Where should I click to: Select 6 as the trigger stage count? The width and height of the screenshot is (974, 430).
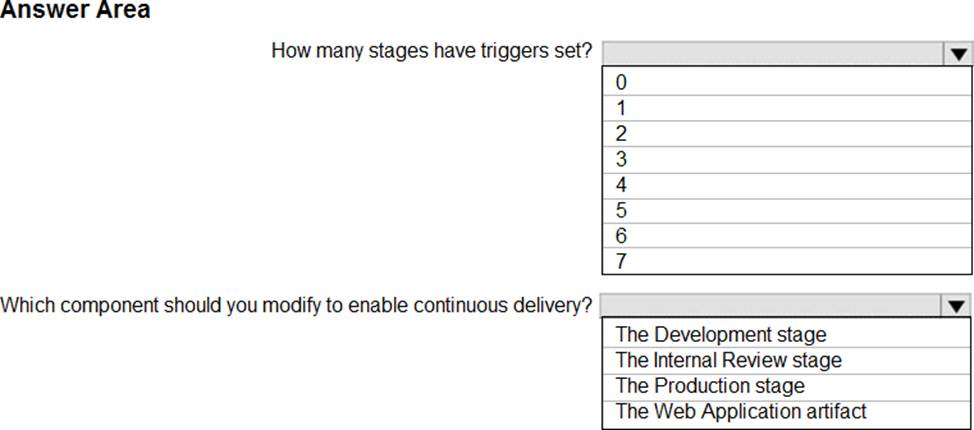click(x=622, y=236)
